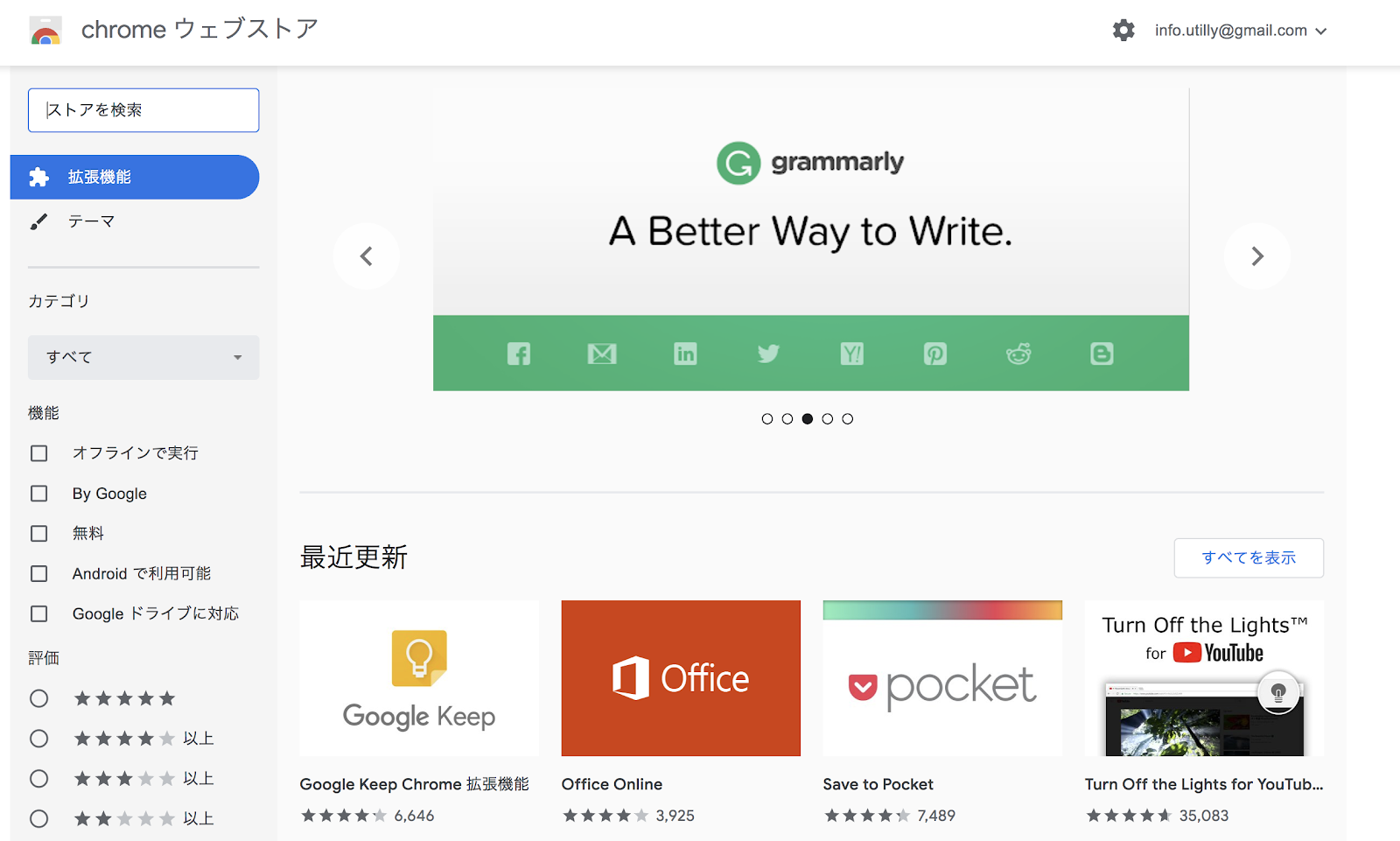The width and height of the screenshot is (1400, 841).
Task: Click the Blogger icon in Grammarly banner
Action: (x=1102, y=354)
